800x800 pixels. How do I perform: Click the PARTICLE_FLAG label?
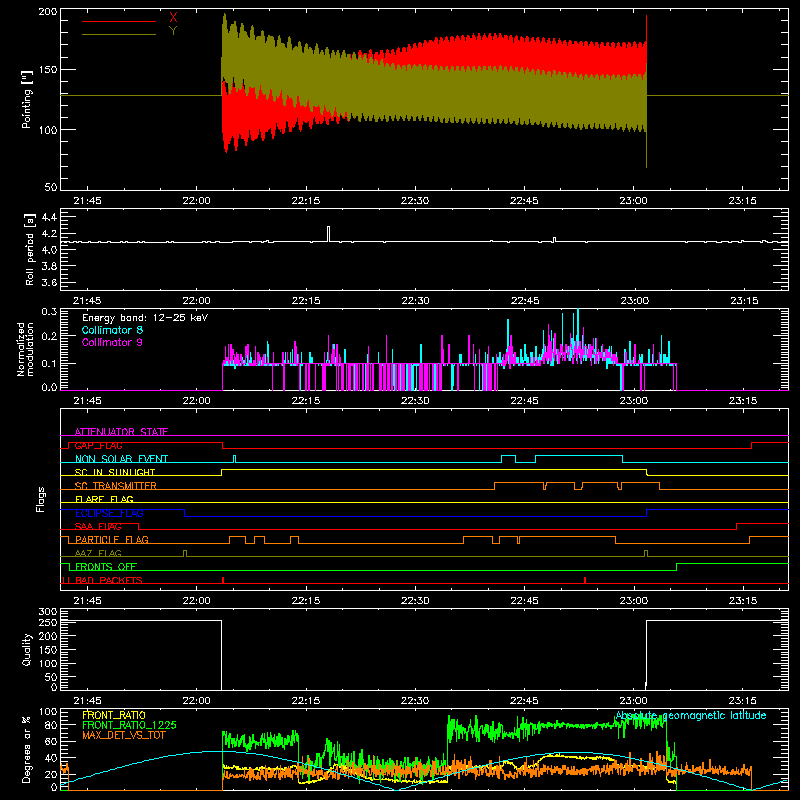[112, 539]
